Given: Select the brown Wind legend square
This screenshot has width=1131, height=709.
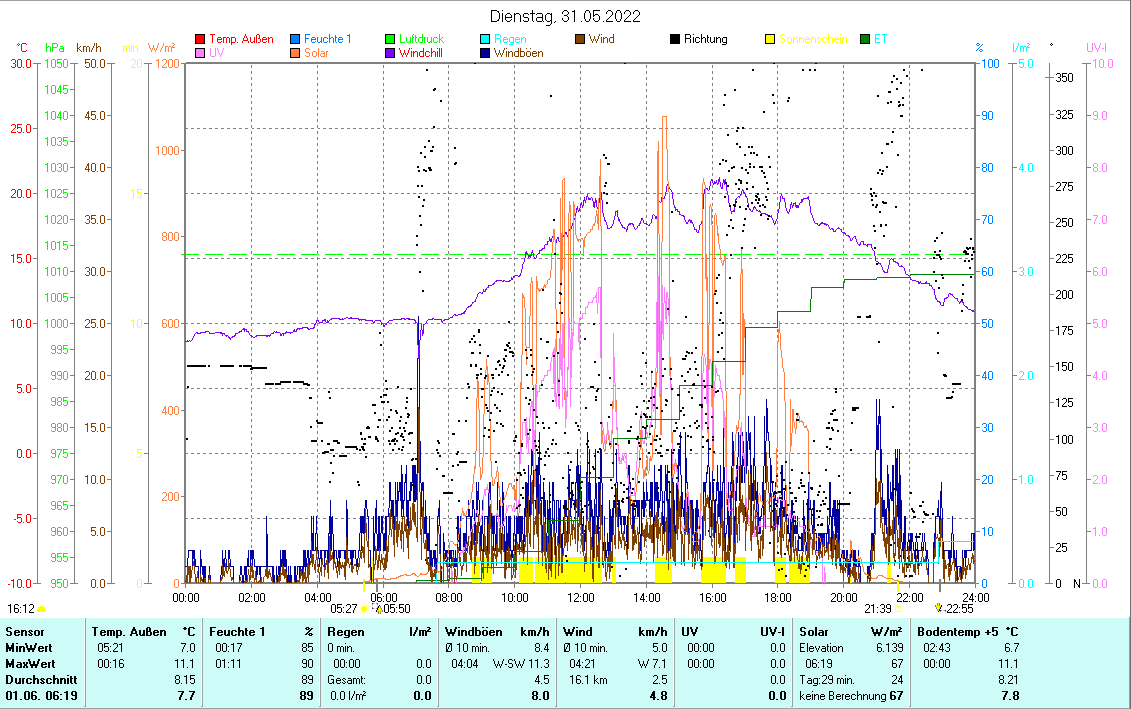Looking at the screenshot, I should (580, 40).
